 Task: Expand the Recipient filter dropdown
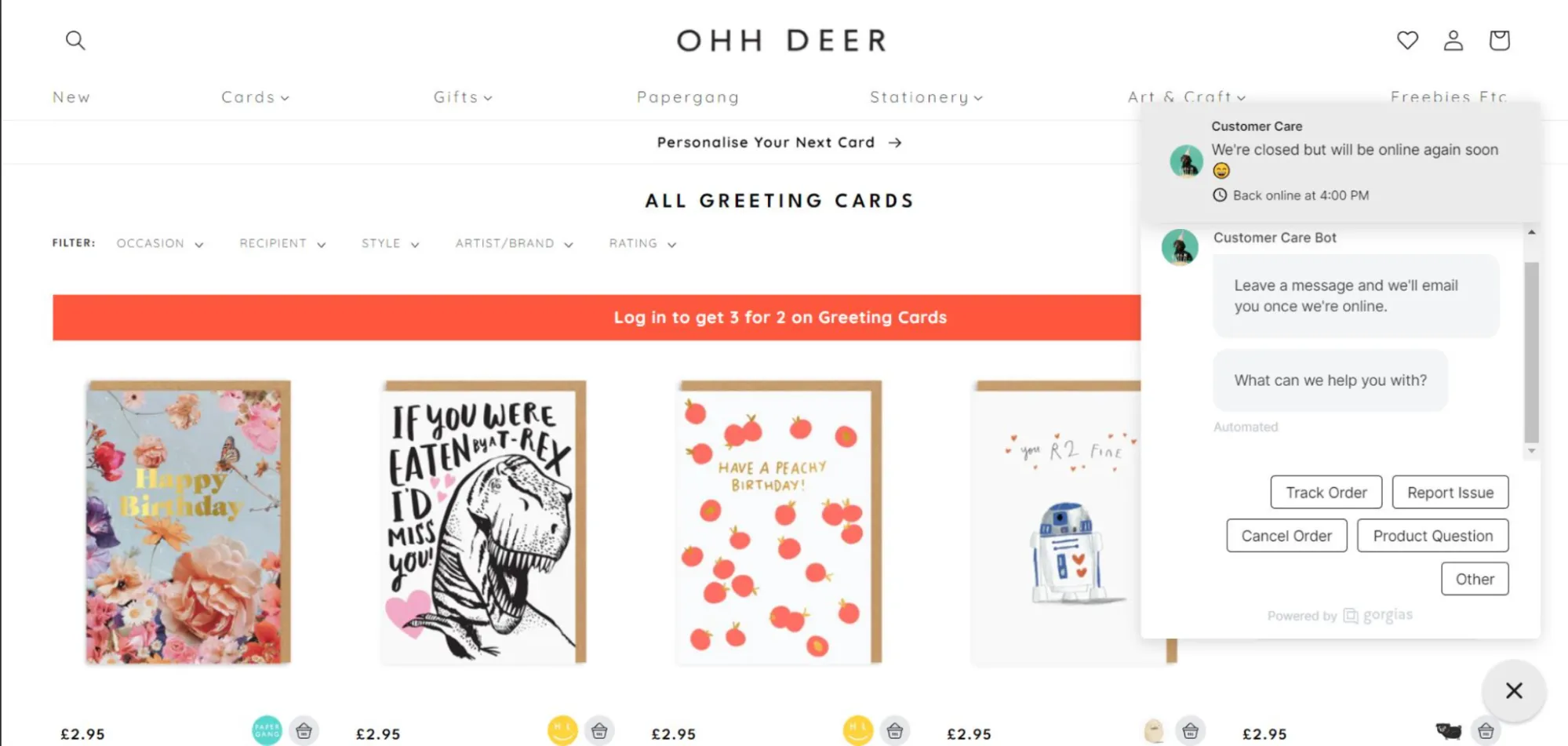pos(282,244)
